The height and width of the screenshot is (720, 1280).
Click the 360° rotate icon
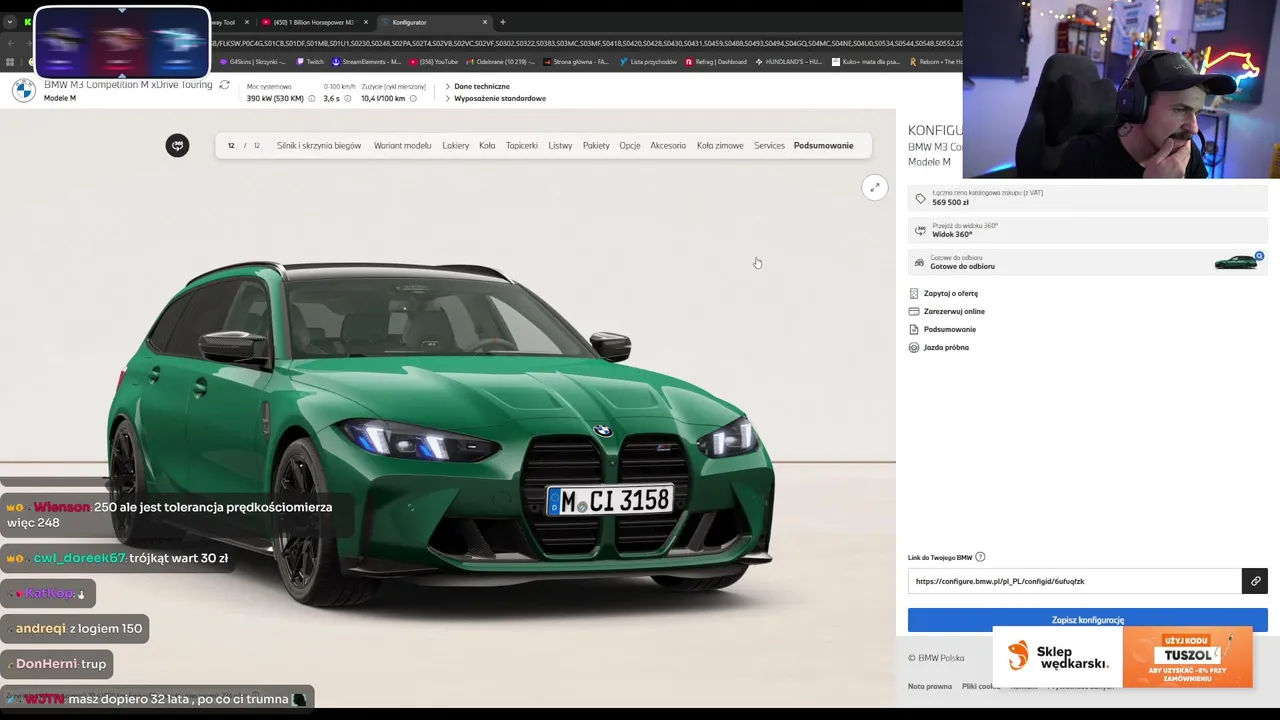(x=920, y=230)
